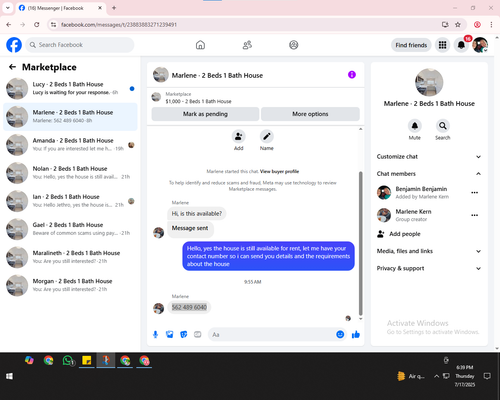Mute the conversation bell icon
500x400 pixels.
[415, 126]
